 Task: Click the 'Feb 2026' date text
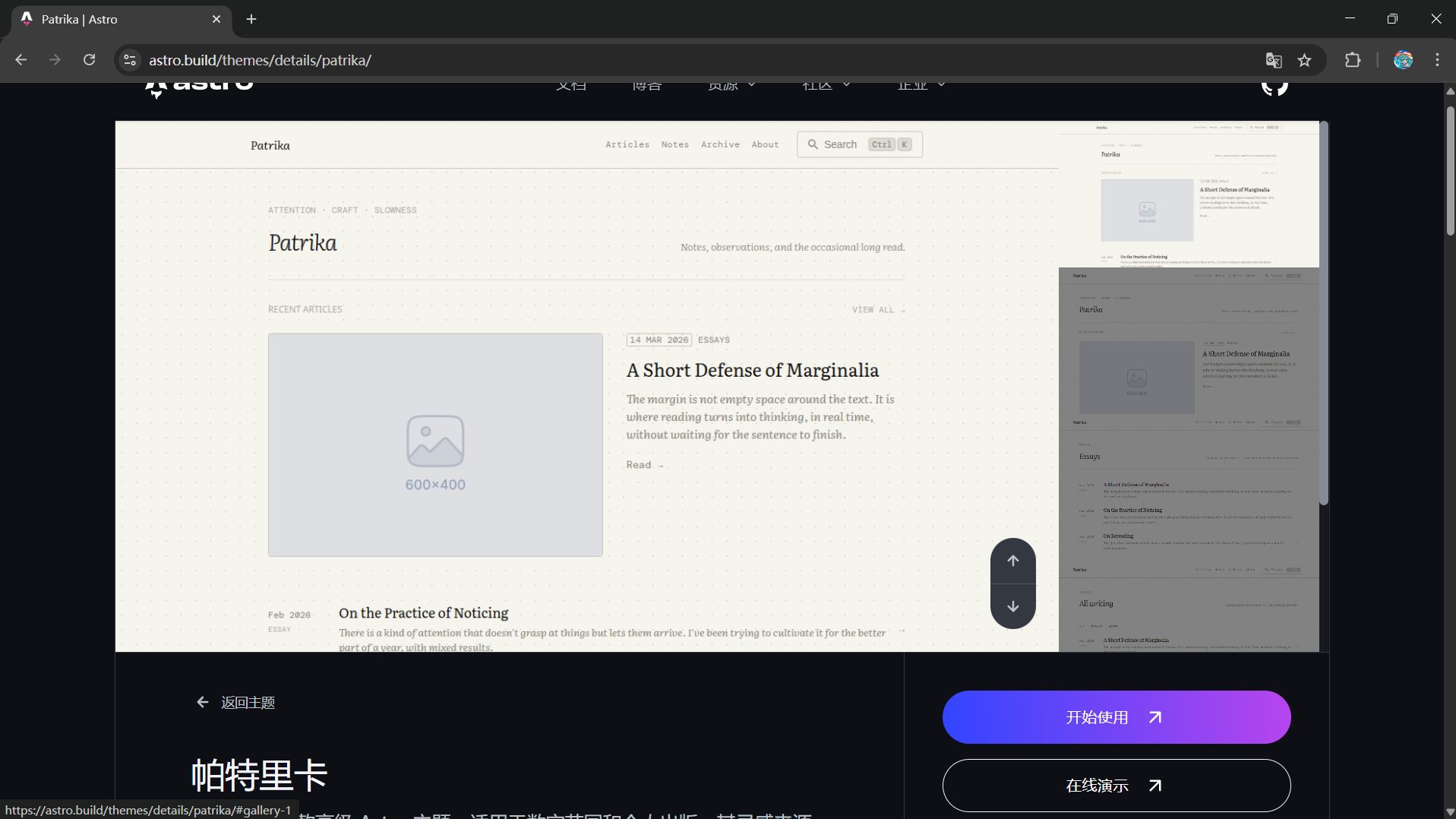(289, 615)
